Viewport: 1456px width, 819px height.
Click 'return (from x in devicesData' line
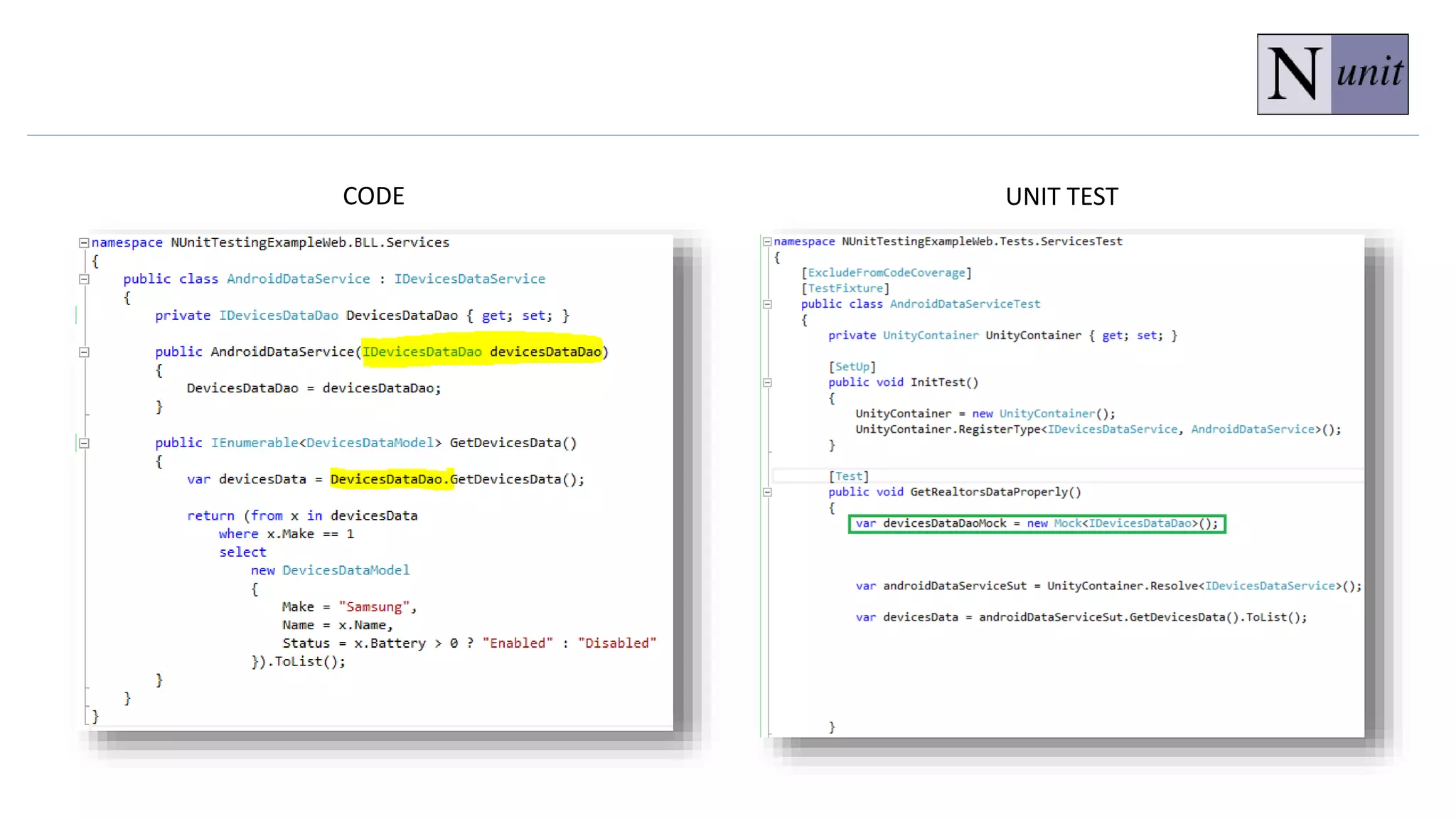point(302,515)
